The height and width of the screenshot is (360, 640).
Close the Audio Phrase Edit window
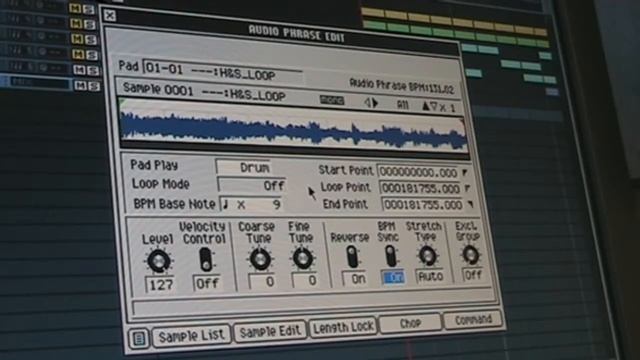click(110, 16)
